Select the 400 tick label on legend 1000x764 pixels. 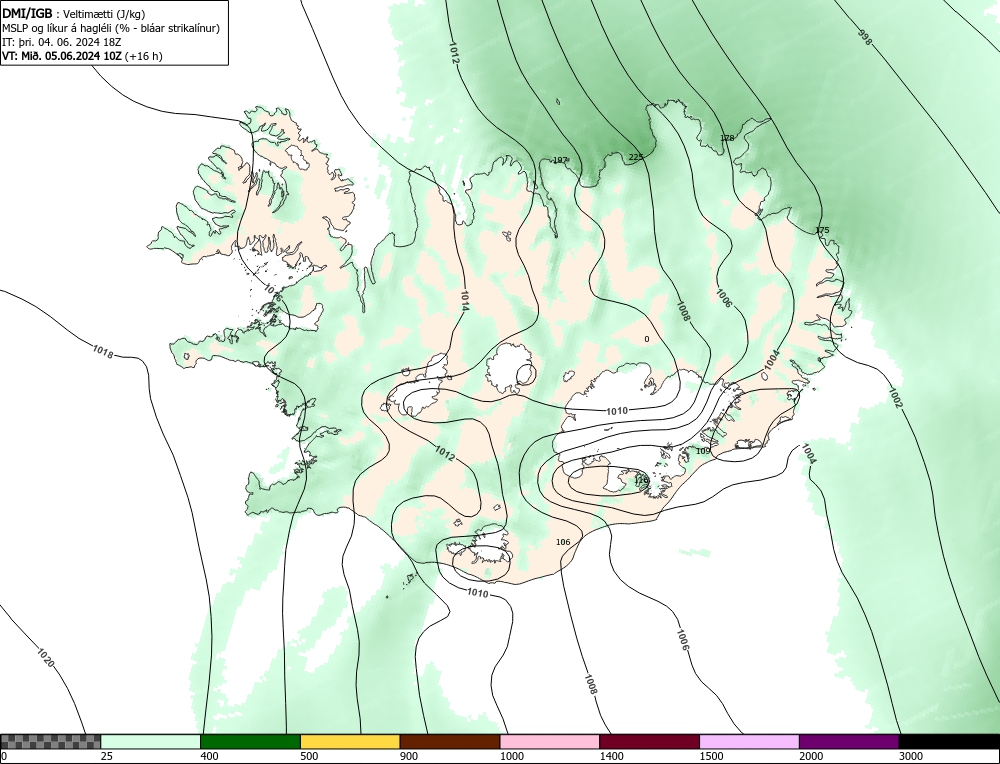tap(209, 756)
